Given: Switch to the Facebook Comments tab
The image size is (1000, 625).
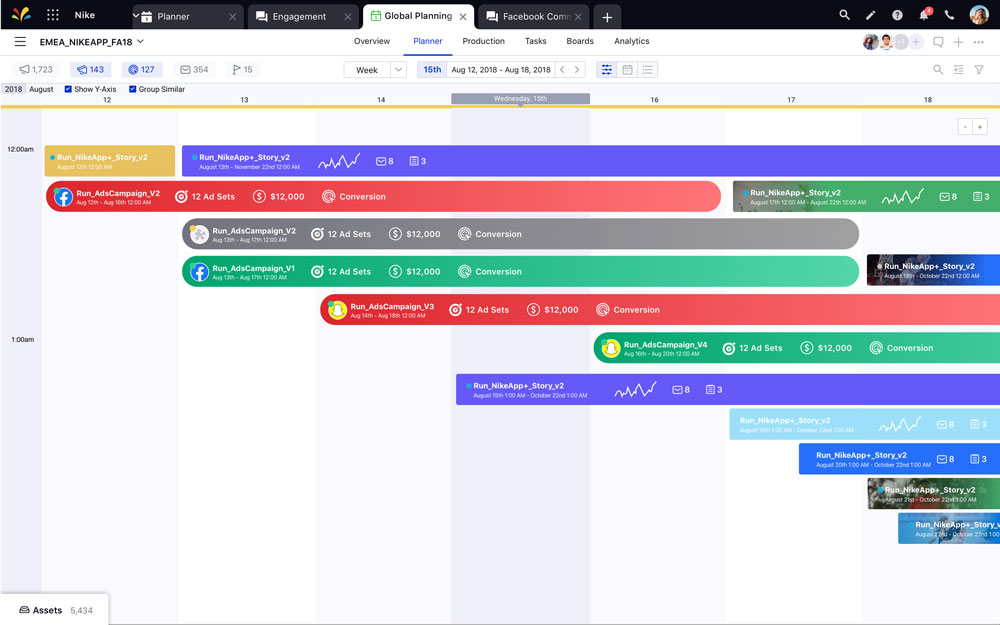Looking at the screenshot, I should 533,17.
